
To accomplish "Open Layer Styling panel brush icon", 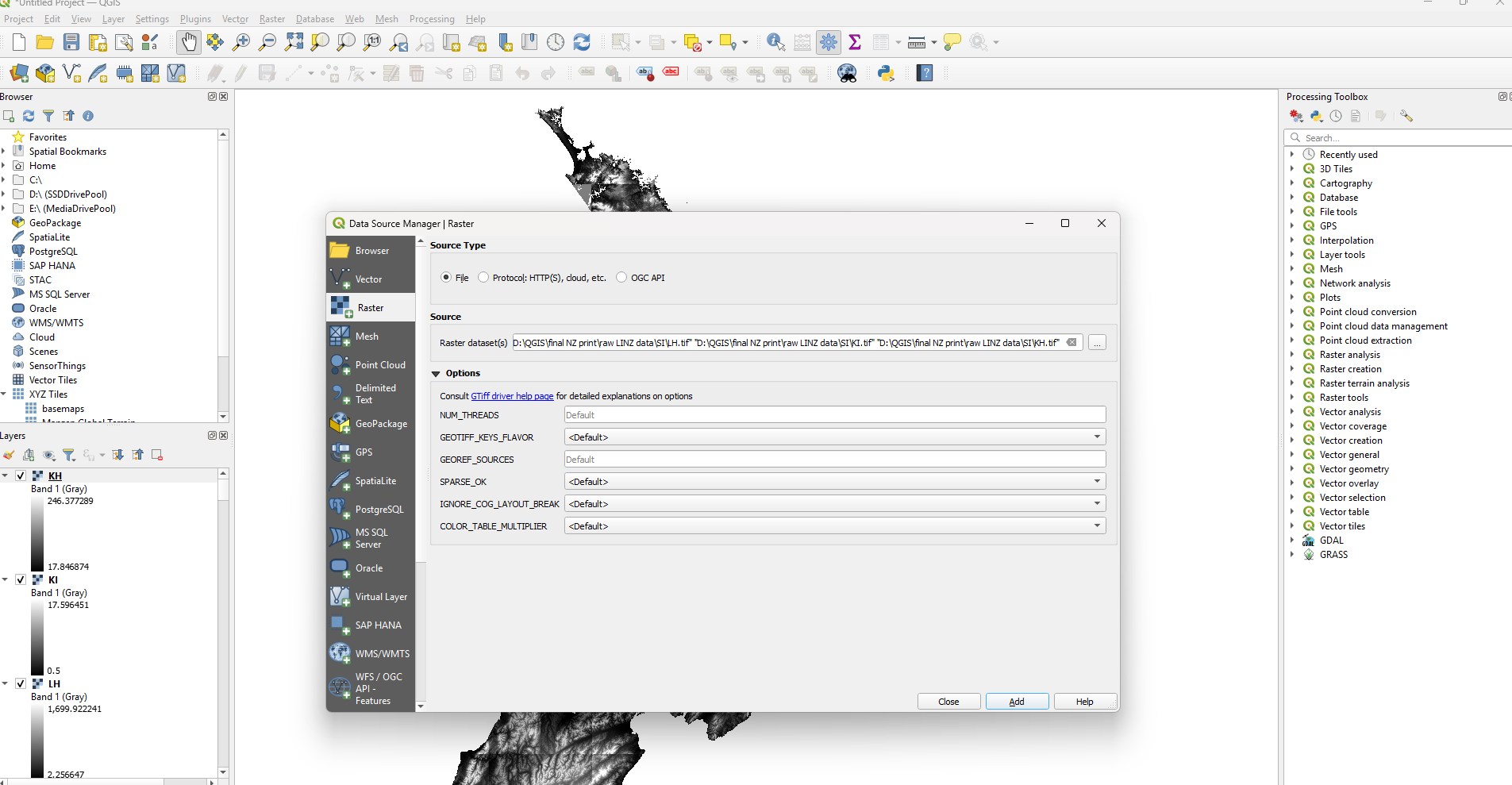I will [9, 455].
